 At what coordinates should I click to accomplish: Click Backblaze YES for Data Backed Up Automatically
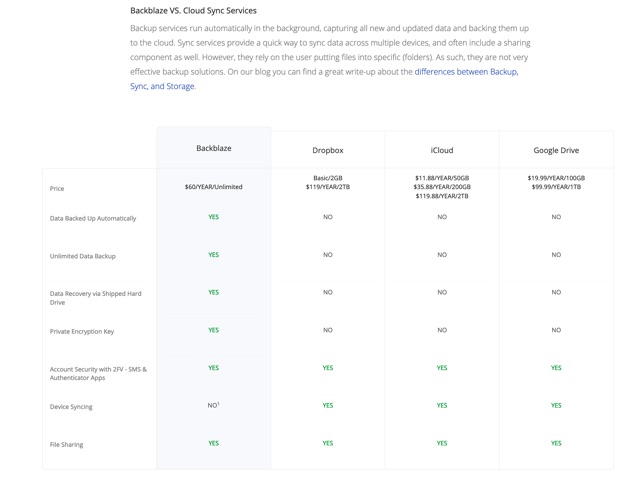[213, 217]
